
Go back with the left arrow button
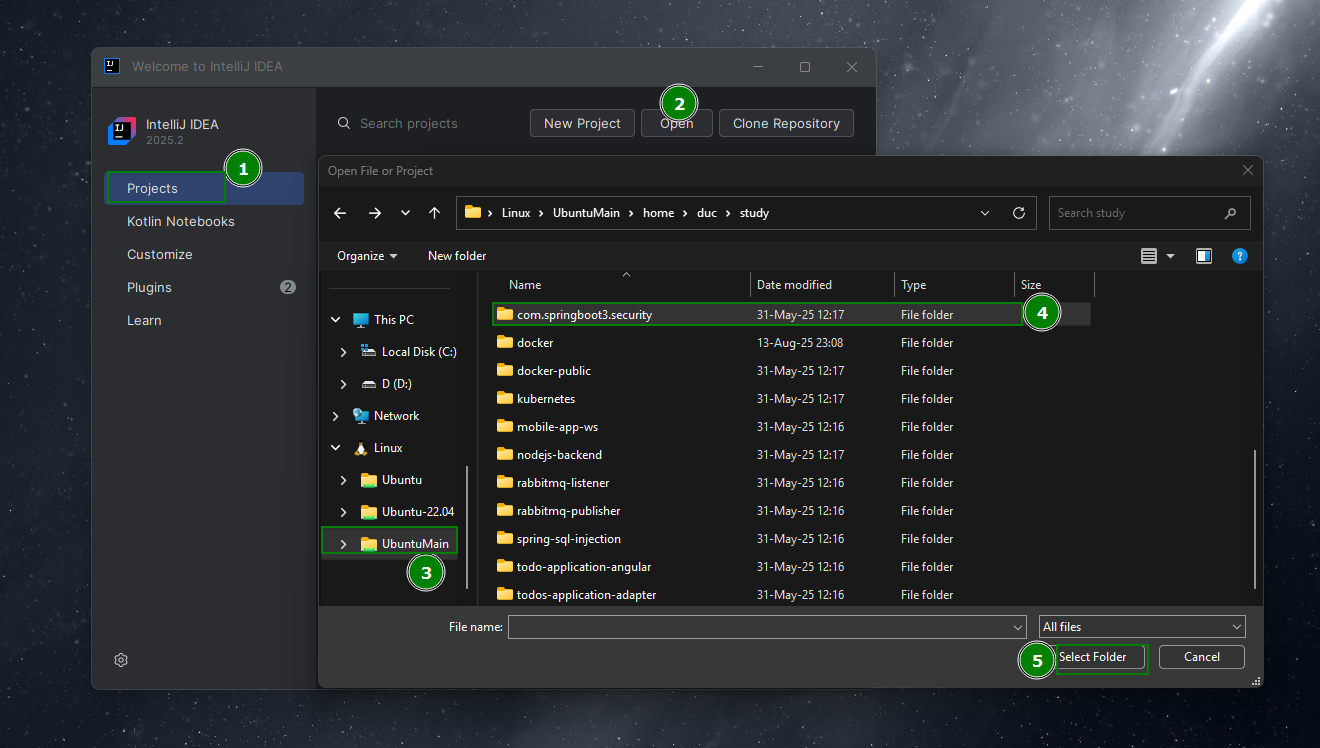click(340, 213)
